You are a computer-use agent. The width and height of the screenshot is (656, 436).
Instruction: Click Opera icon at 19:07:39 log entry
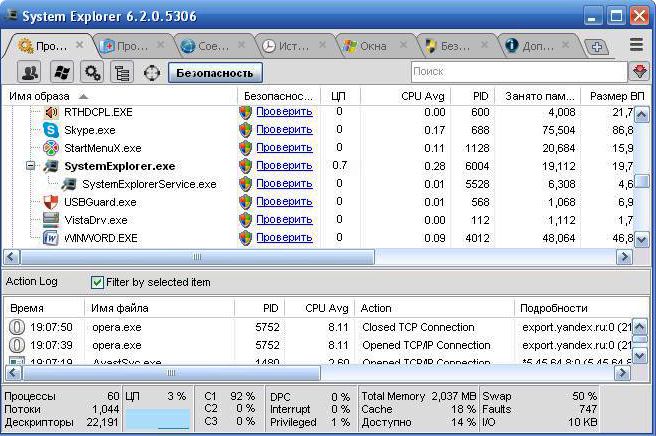tap(17, 345)
